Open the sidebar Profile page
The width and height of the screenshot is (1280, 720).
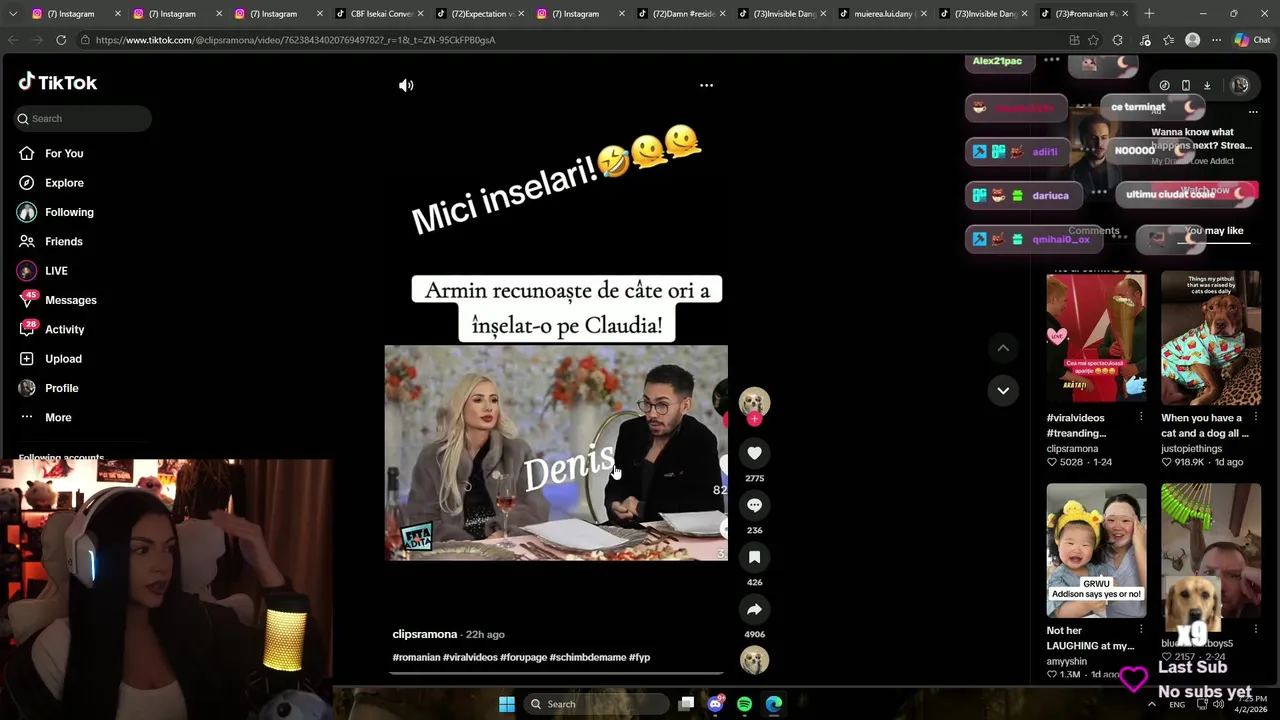(x=61, y=388)
